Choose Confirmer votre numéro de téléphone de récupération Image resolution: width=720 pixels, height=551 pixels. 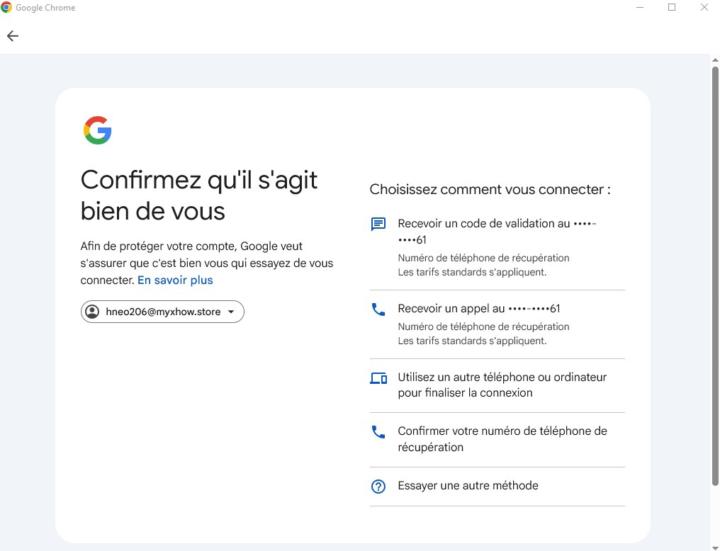pos(502,439)
